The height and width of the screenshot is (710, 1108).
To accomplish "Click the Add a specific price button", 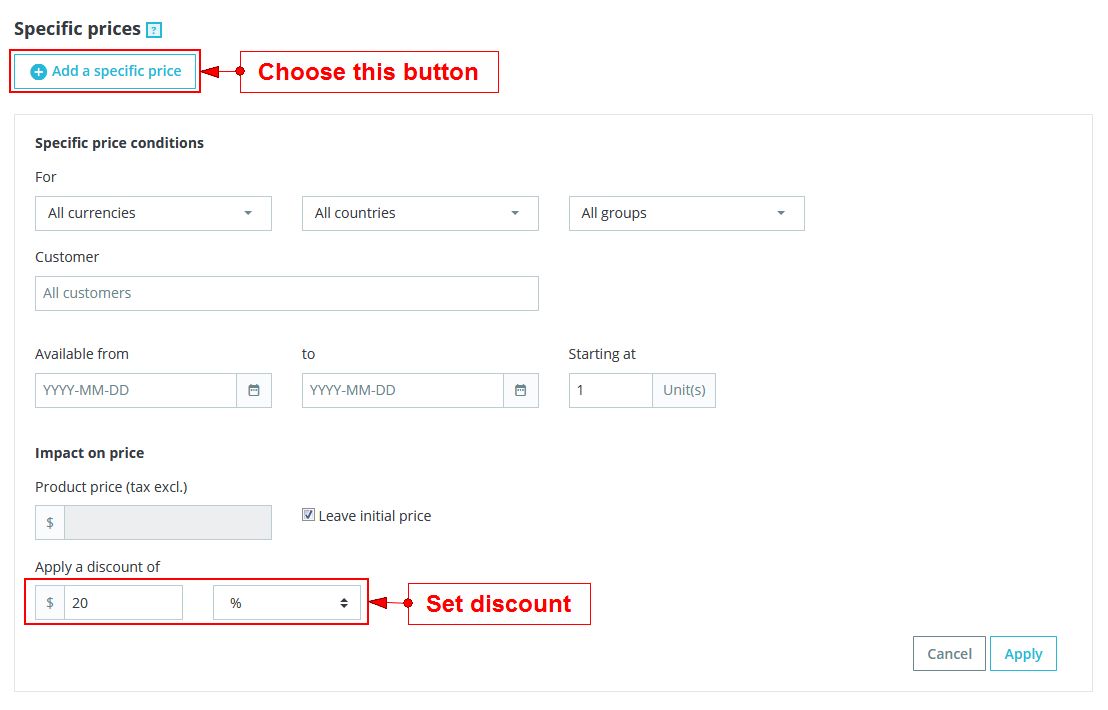I will click(105, 72).
